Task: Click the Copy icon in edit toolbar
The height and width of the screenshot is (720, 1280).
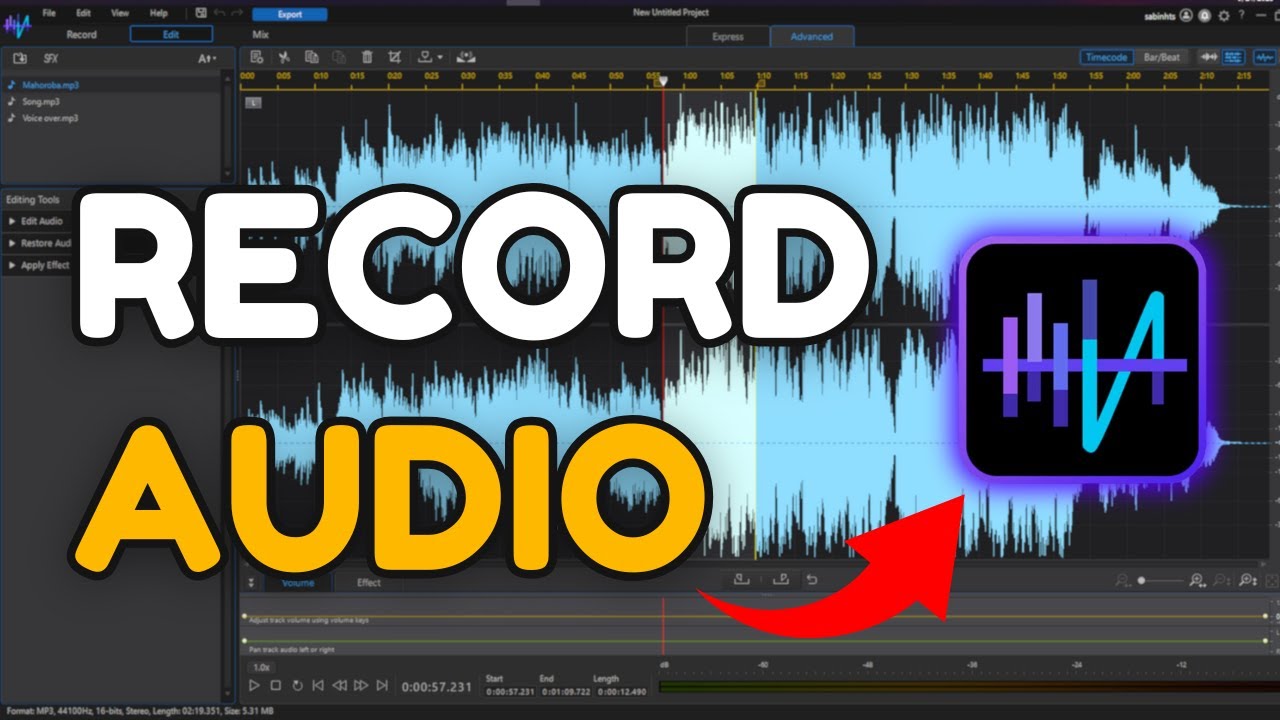Action: (311, 57)
